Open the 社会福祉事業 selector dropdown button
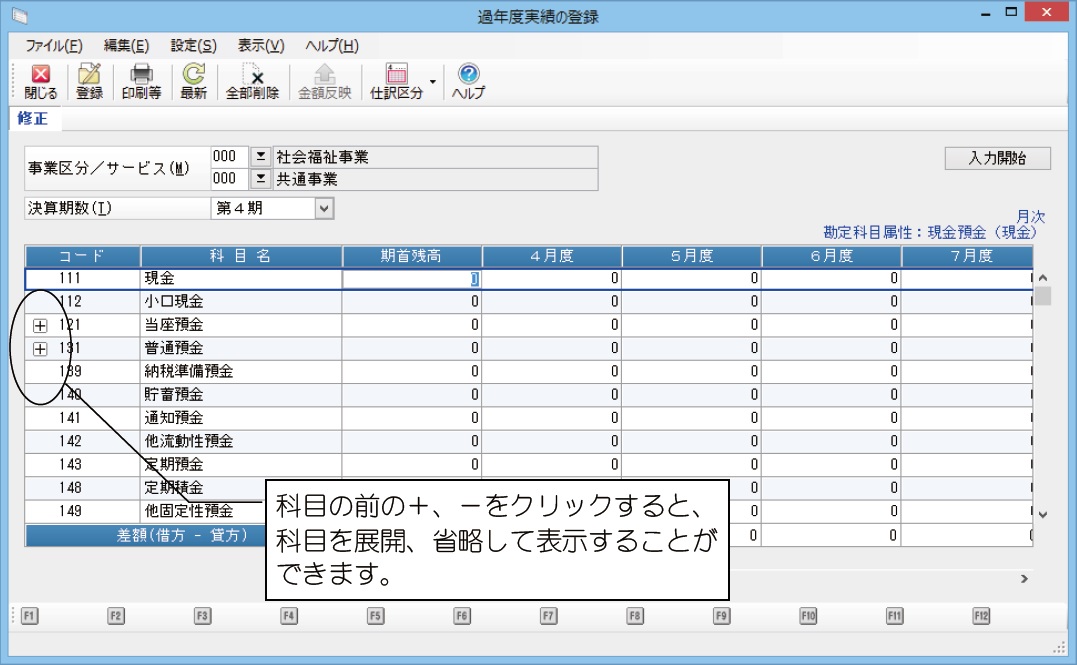Screen dimensions: 1077x665 [x=260, y=157]
